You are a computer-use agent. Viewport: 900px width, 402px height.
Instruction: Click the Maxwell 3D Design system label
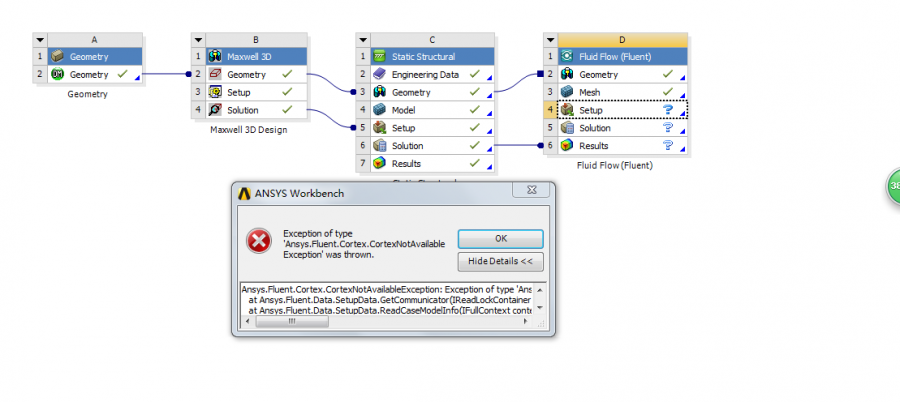coord(249,130)
